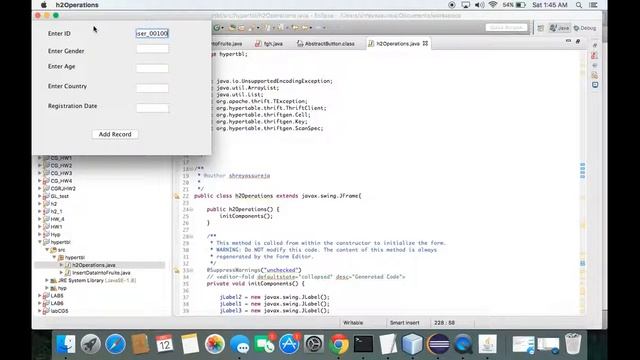Open Google Chrome from the Dock

(x=338, y=344)
